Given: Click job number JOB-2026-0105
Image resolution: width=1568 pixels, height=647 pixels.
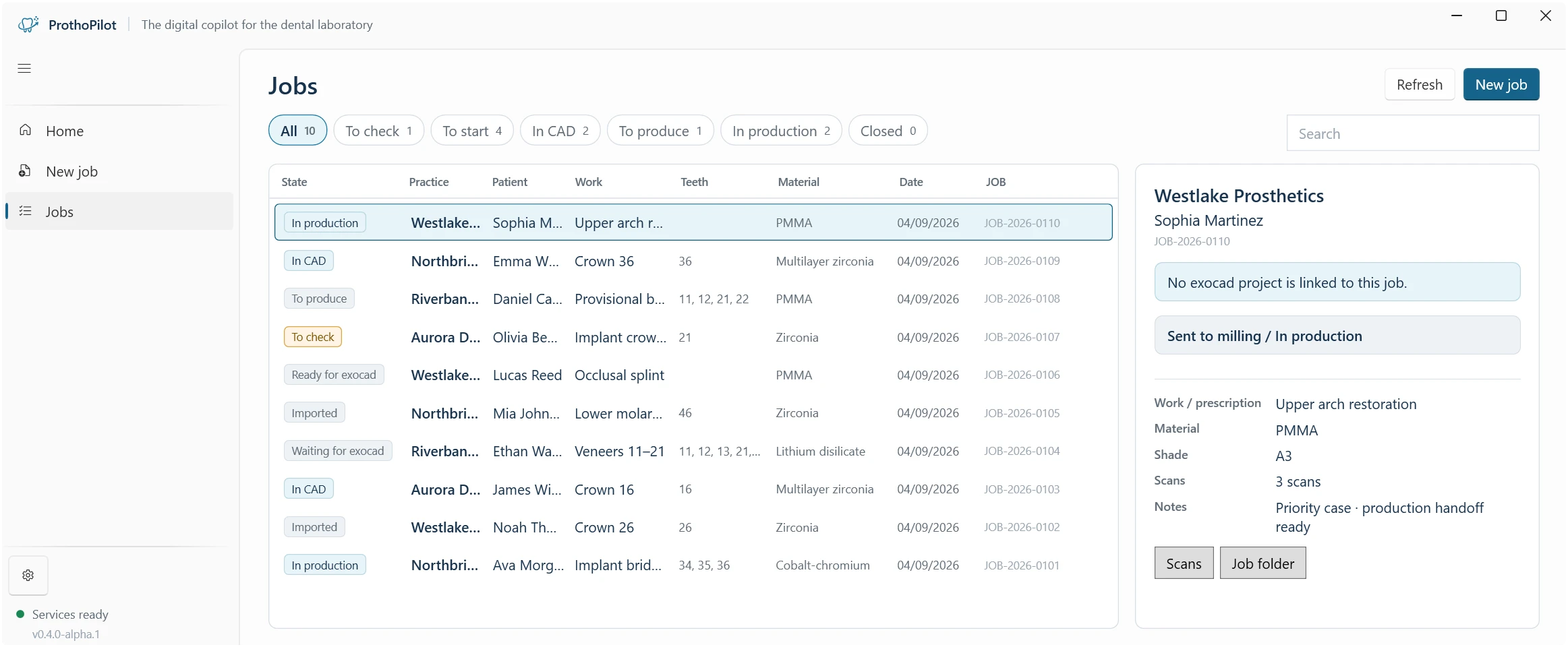Looking at the screenshot, I should [1022, 413].
